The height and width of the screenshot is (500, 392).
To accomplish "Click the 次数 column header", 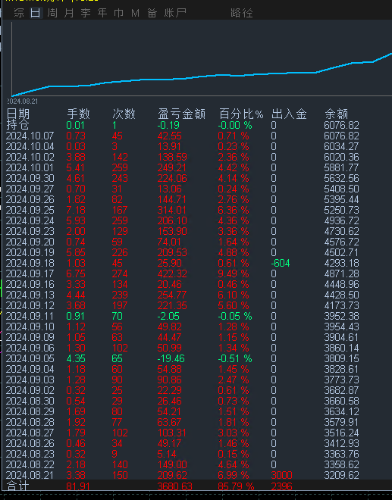I will (x=124, y=114).
